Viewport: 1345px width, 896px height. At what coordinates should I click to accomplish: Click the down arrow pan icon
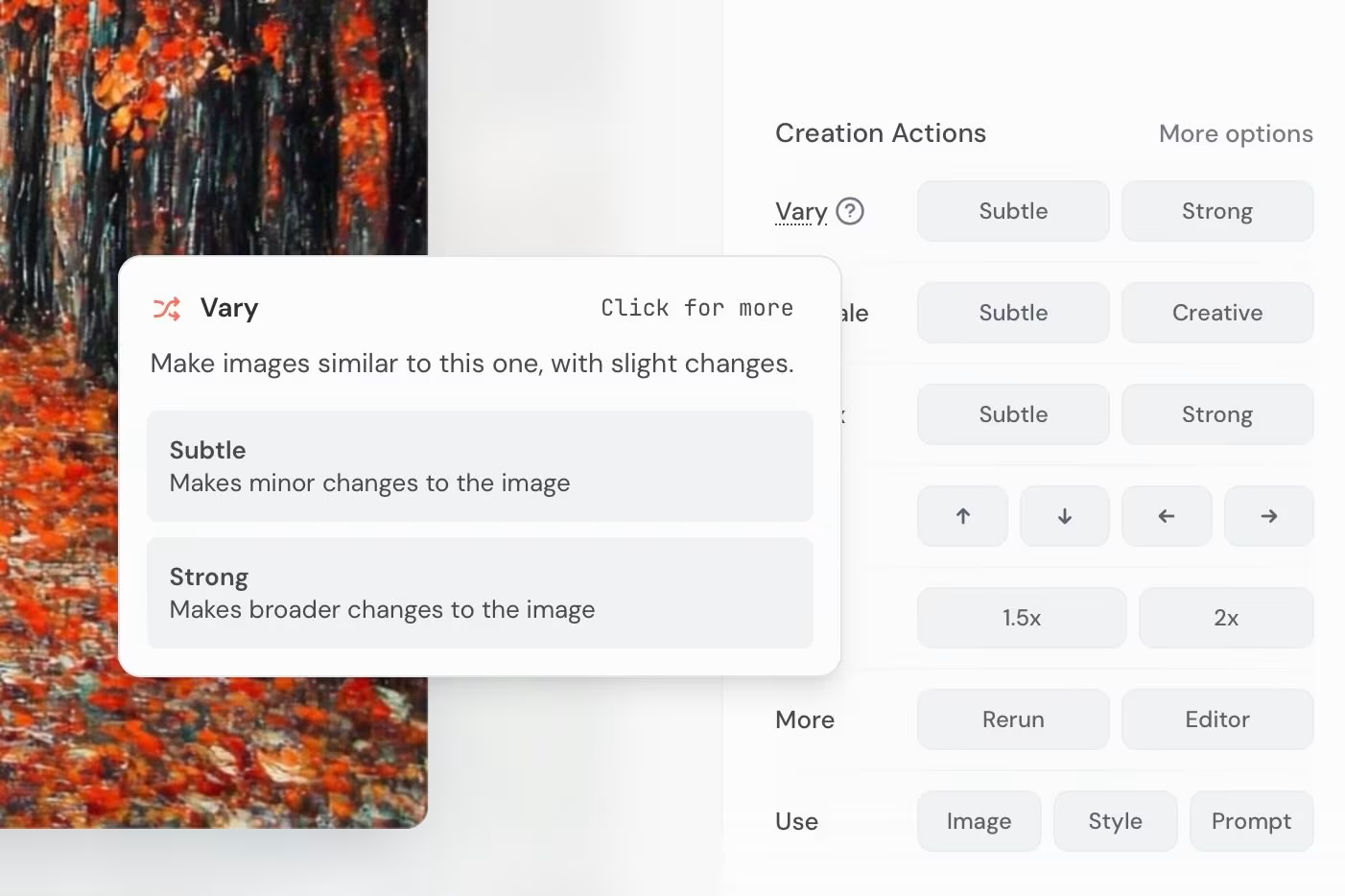click(1064, 515)
